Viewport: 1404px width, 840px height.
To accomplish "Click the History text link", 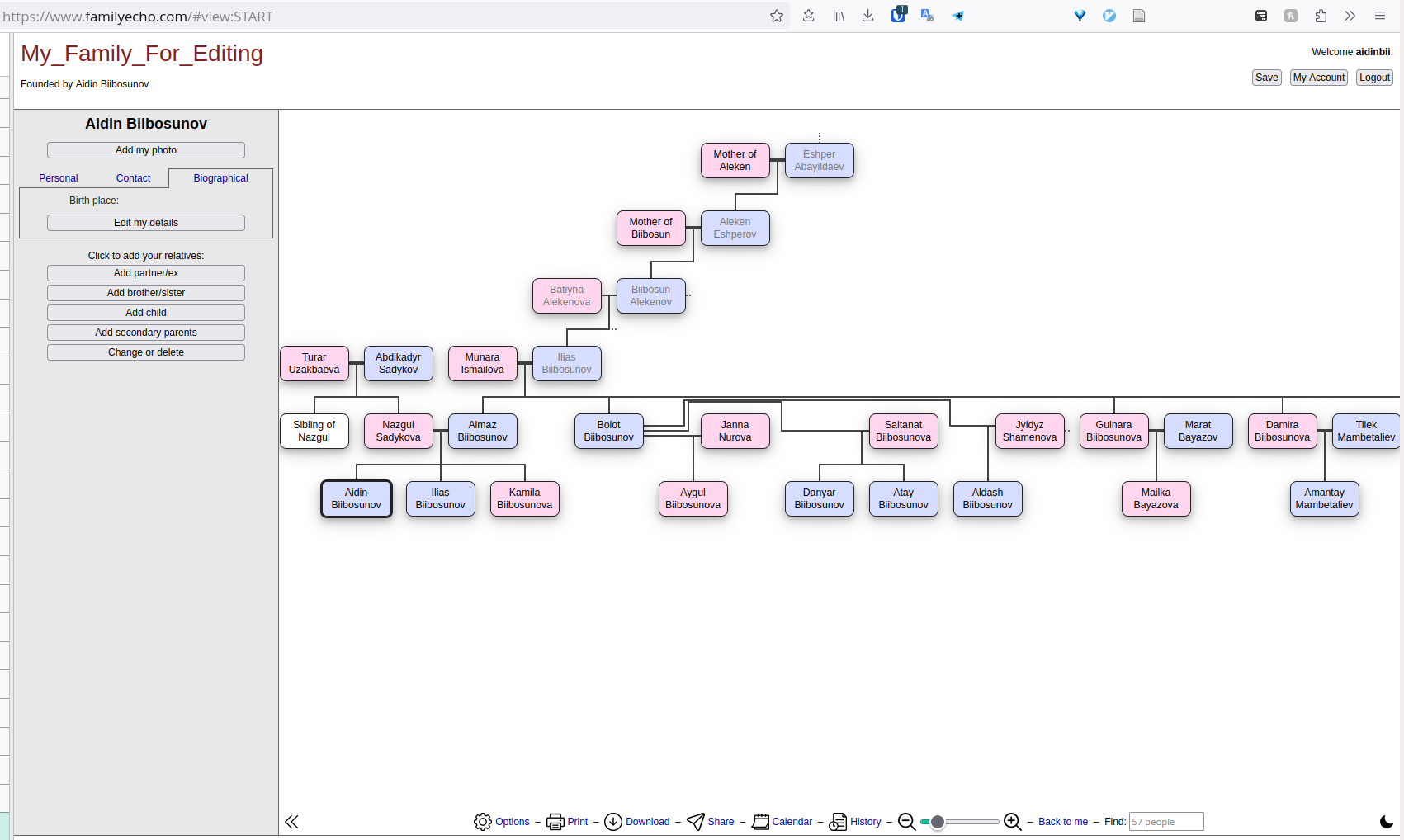I will click(866, 822).
